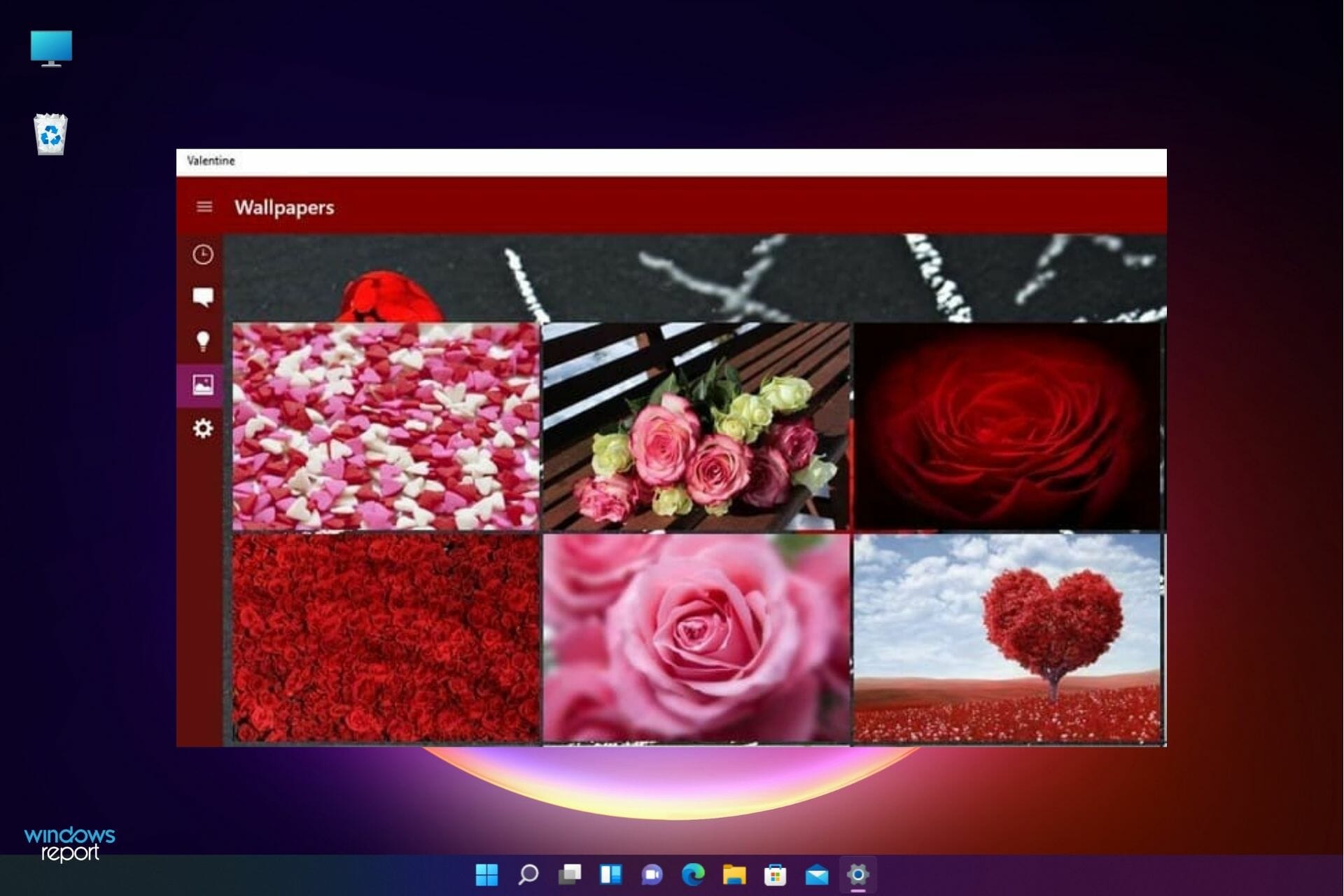Open the Recycle Bin desktop icon
The height and width of the screenshot is (896, 1344).
(51, 134)
